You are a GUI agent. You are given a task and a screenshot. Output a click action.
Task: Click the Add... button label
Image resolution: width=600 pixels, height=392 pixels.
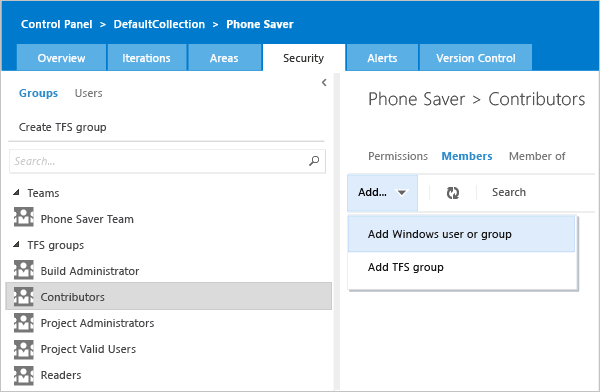(x=372, y=192)
